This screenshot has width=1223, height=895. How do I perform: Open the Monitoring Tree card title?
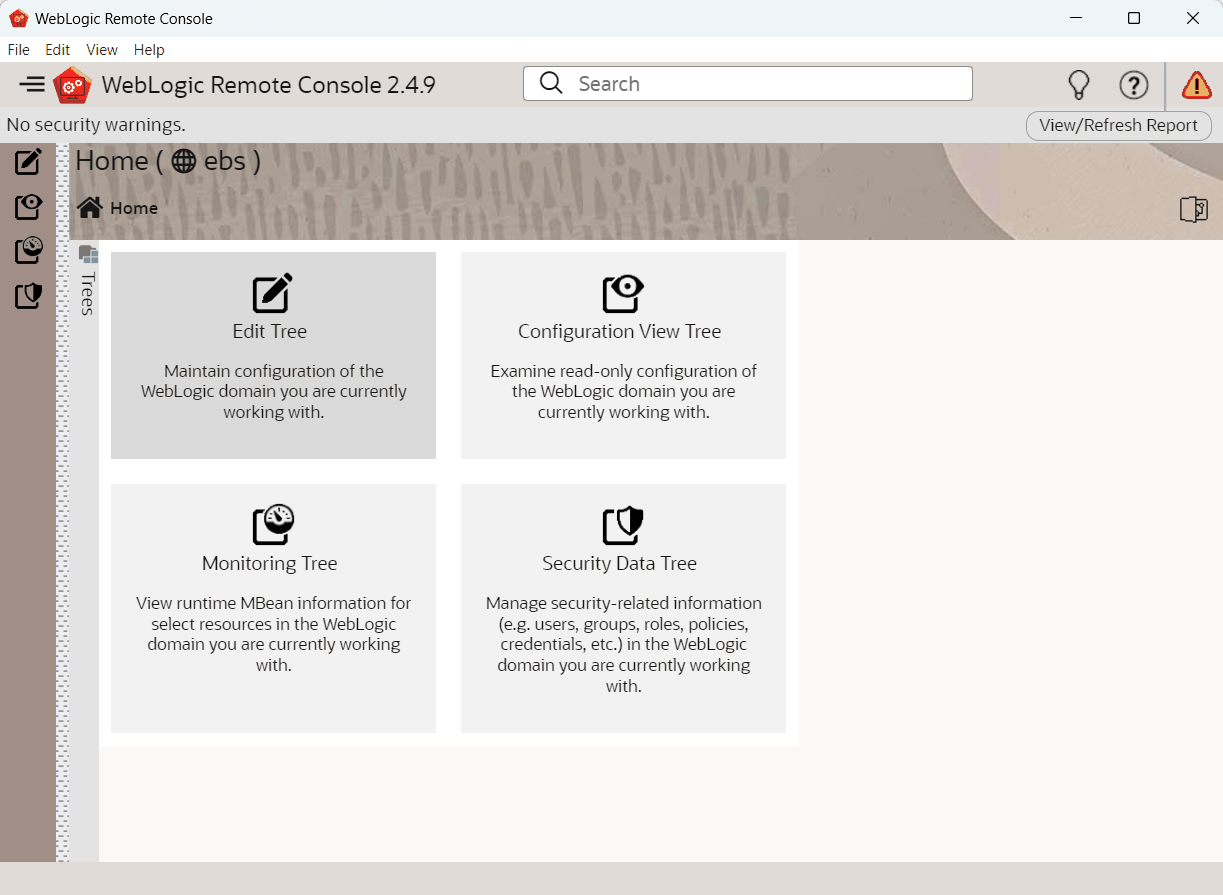coord(270,563)
